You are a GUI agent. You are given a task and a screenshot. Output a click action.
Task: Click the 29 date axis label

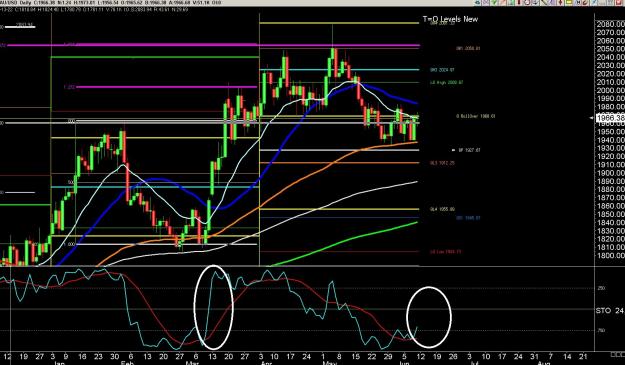click(x=388, y=357)
